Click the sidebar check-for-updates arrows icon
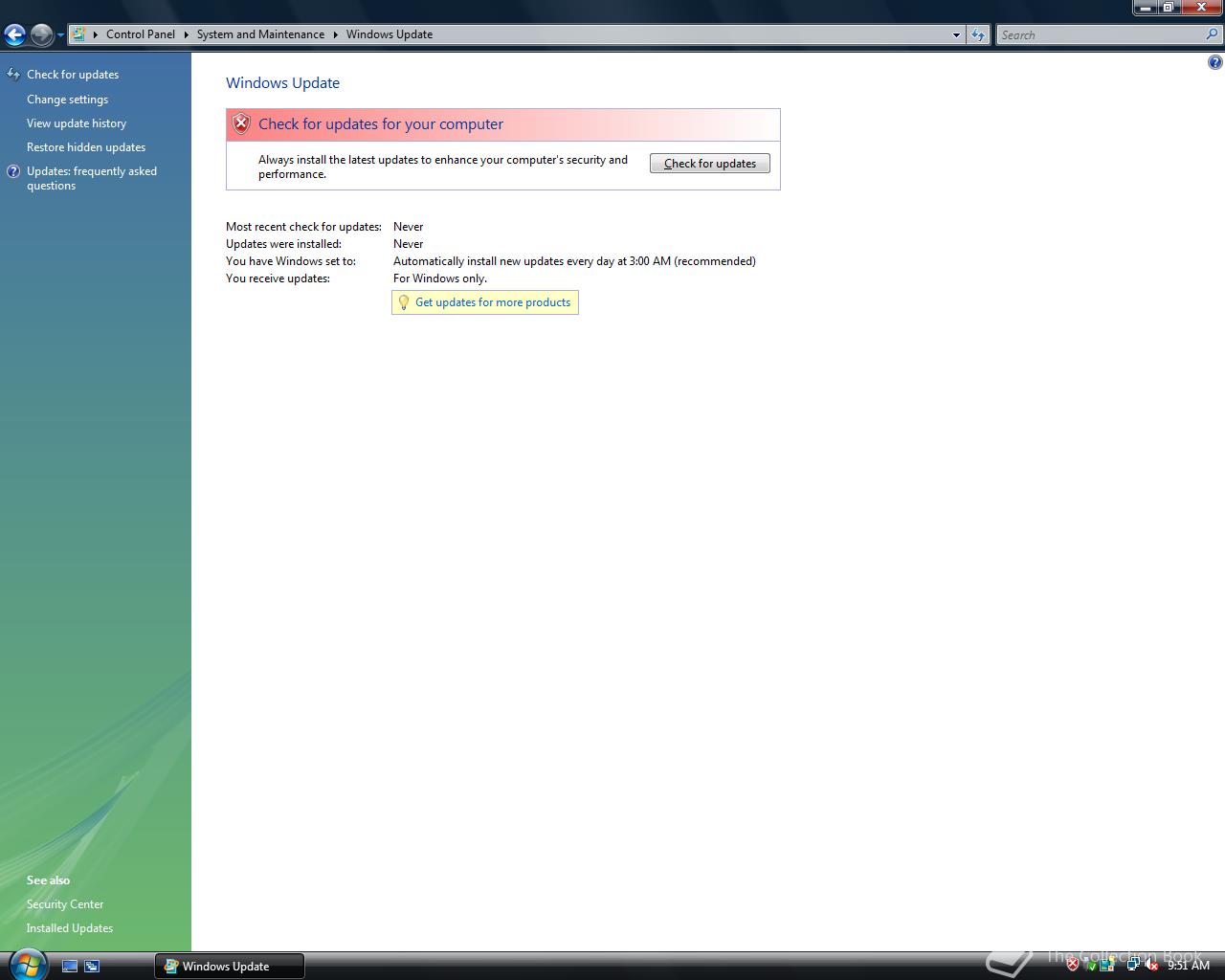Image resolution: width=1225 pixels, height=980 pixels. [13, 74]
